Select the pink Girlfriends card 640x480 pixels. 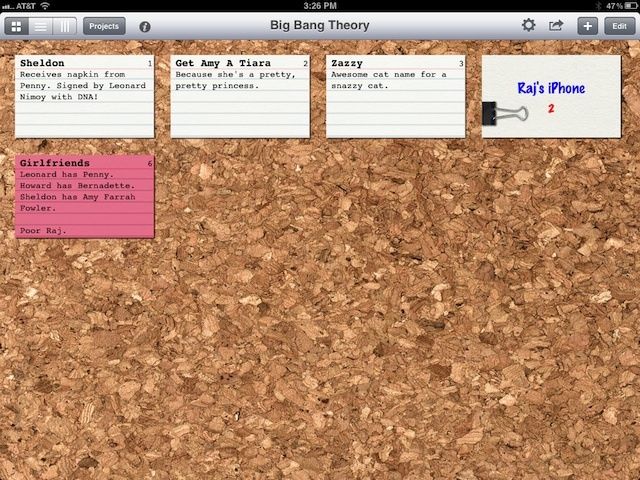click(85, 196)
